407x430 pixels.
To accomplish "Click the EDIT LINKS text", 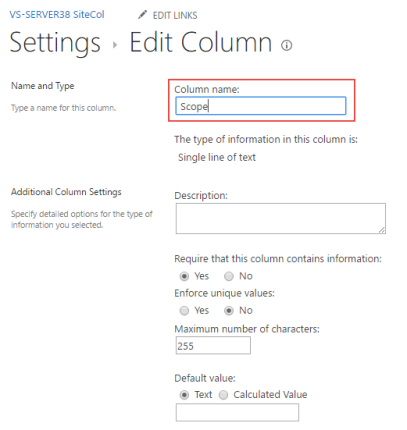I will click(175, 15).
